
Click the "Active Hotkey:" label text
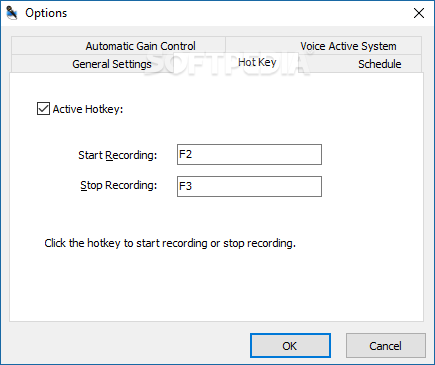[x=88, y=109]
